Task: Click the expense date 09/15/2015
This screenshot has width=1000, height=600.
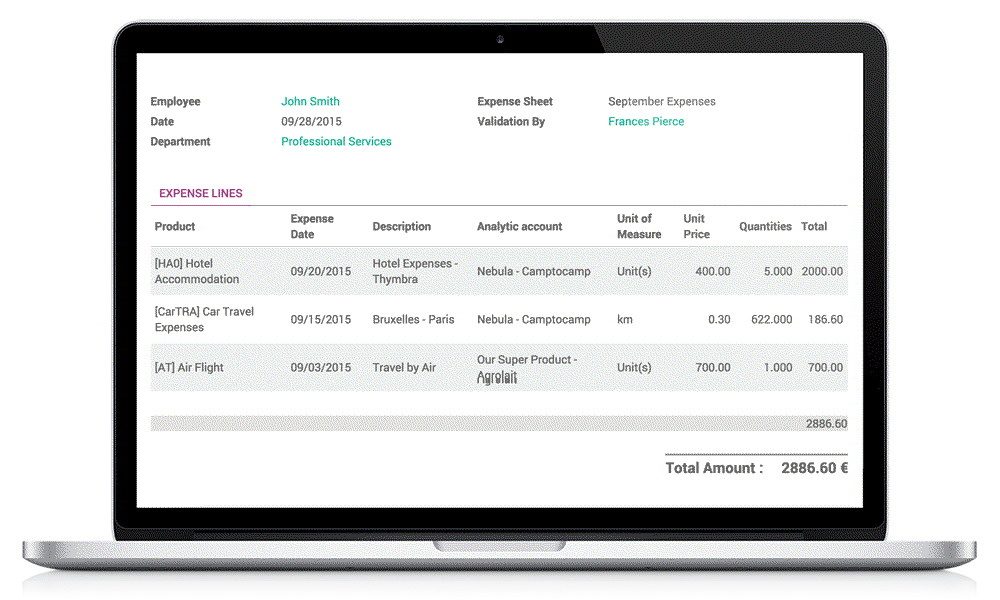Action: (x=315, y=319)
